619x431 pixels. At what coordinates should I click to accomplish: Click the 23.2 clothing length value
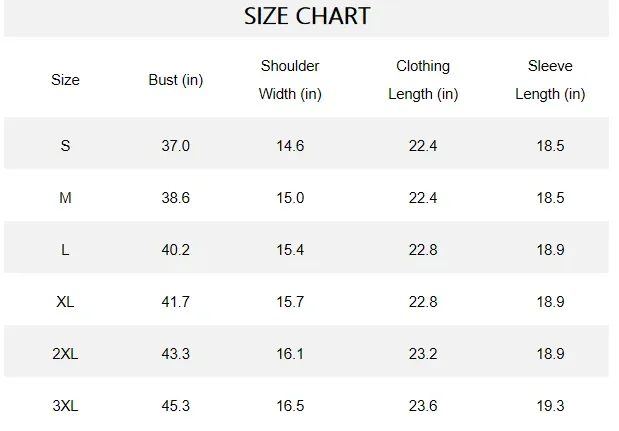point(423,354)
